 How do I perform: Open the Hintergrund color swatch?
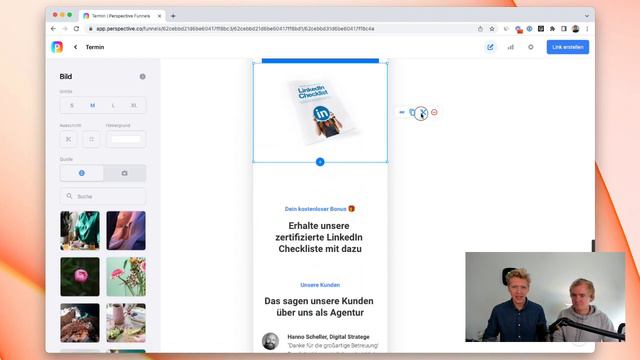pos(126,139)
